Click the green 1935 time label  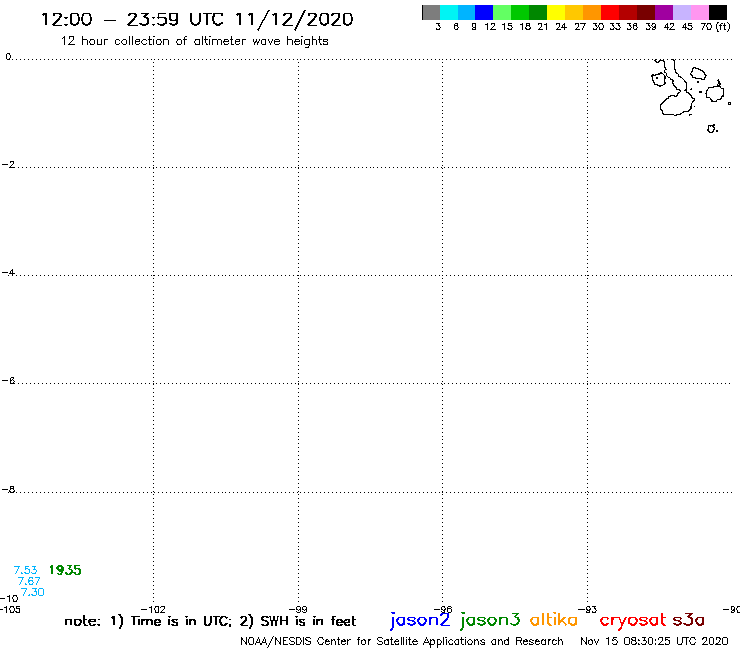click(65, 570)
